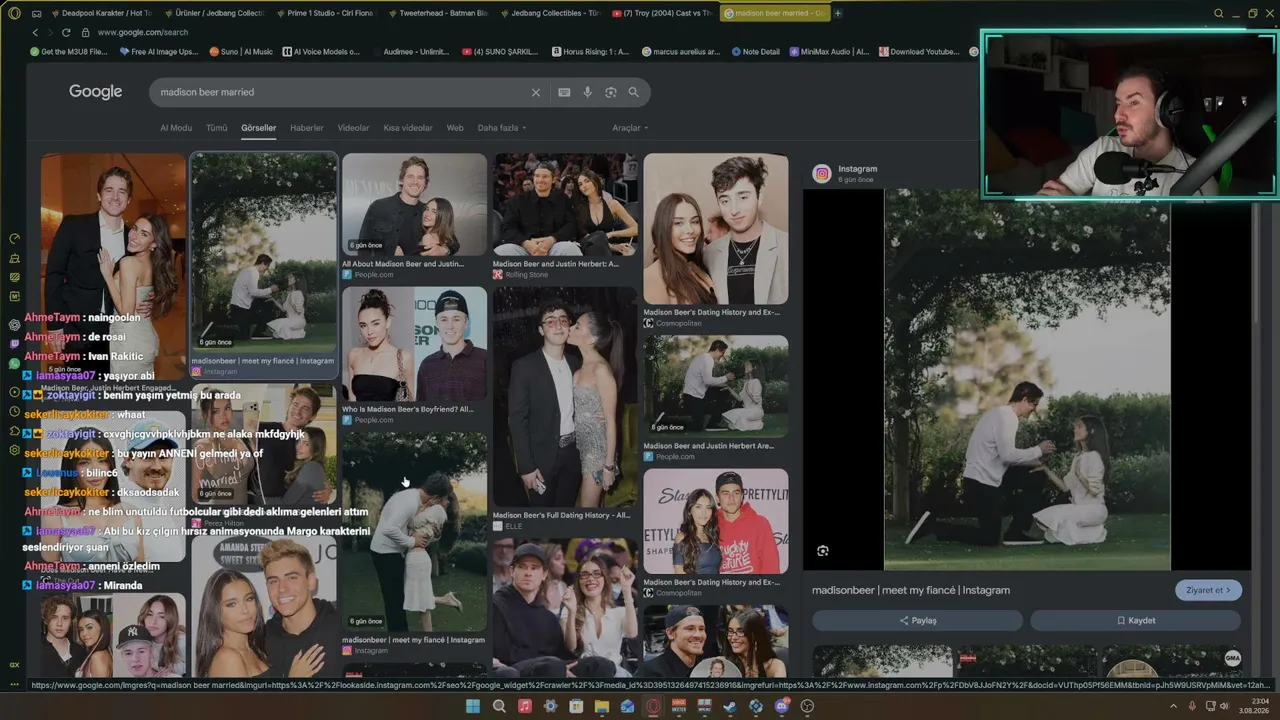Viewport: 1280px width, 720px height.
Task: Switch to the AI Modu tab
Action: coord(176,128)
